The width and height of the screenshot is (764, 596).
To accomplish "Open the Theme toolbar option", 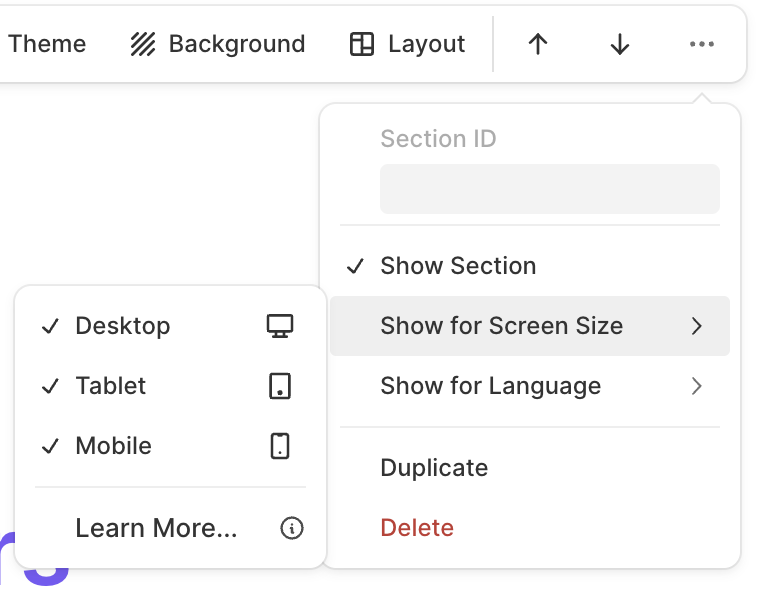I will tap(46, 44).
